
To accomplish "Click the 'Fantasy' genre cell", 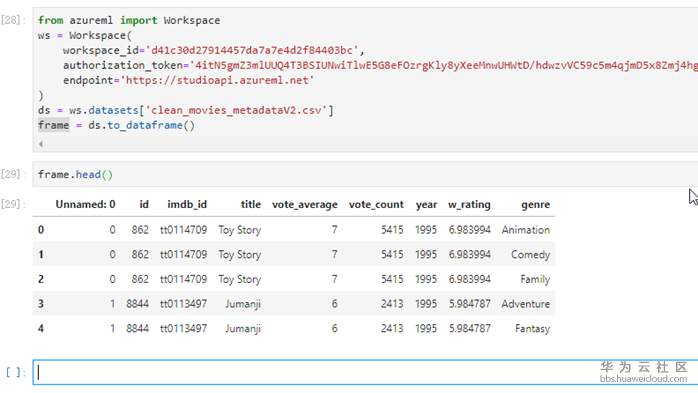I will coord(532,328).
